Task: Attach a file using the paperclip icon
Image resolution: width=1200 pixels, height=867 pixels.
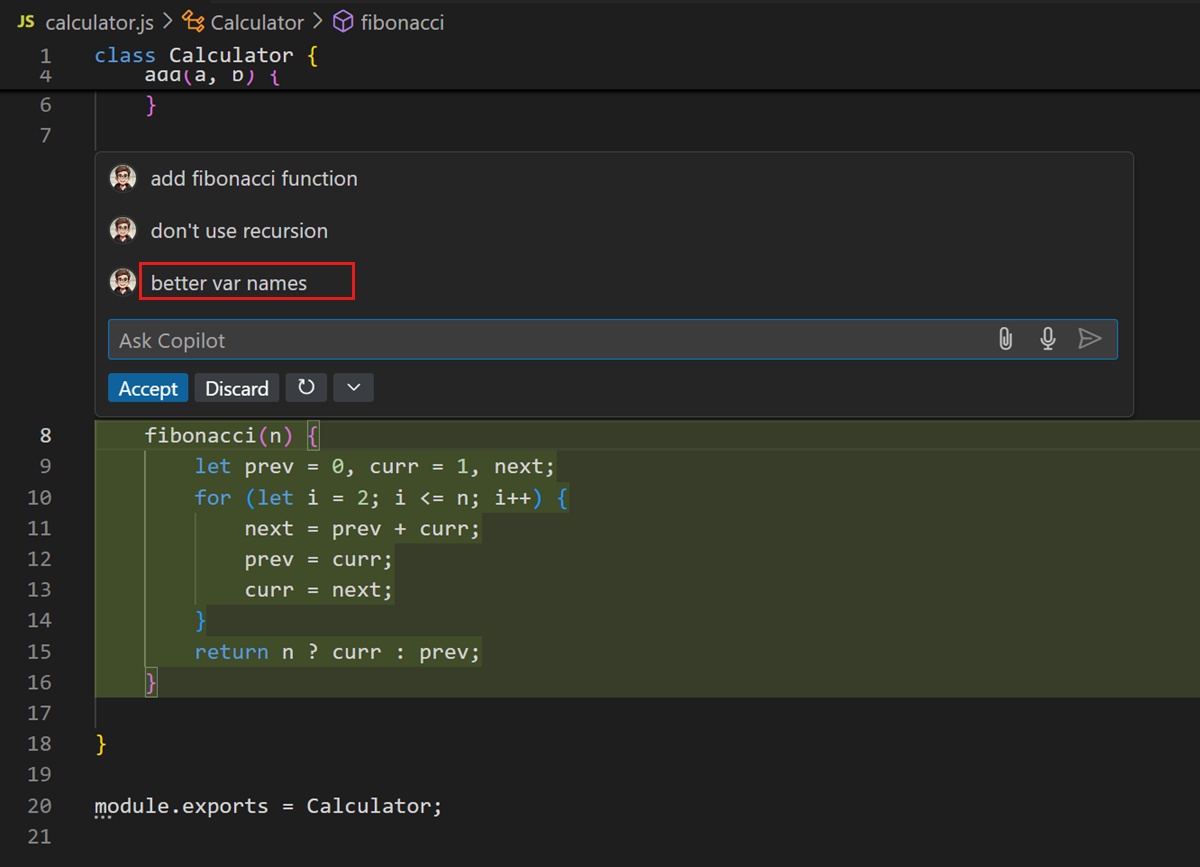Action: click(1004, 339)
